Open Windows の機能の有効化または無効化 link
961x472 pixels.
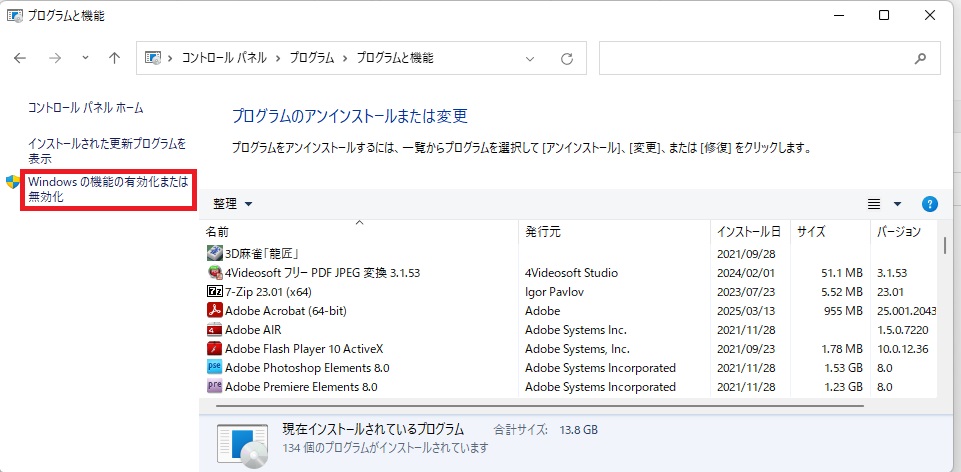coord(108,189)
